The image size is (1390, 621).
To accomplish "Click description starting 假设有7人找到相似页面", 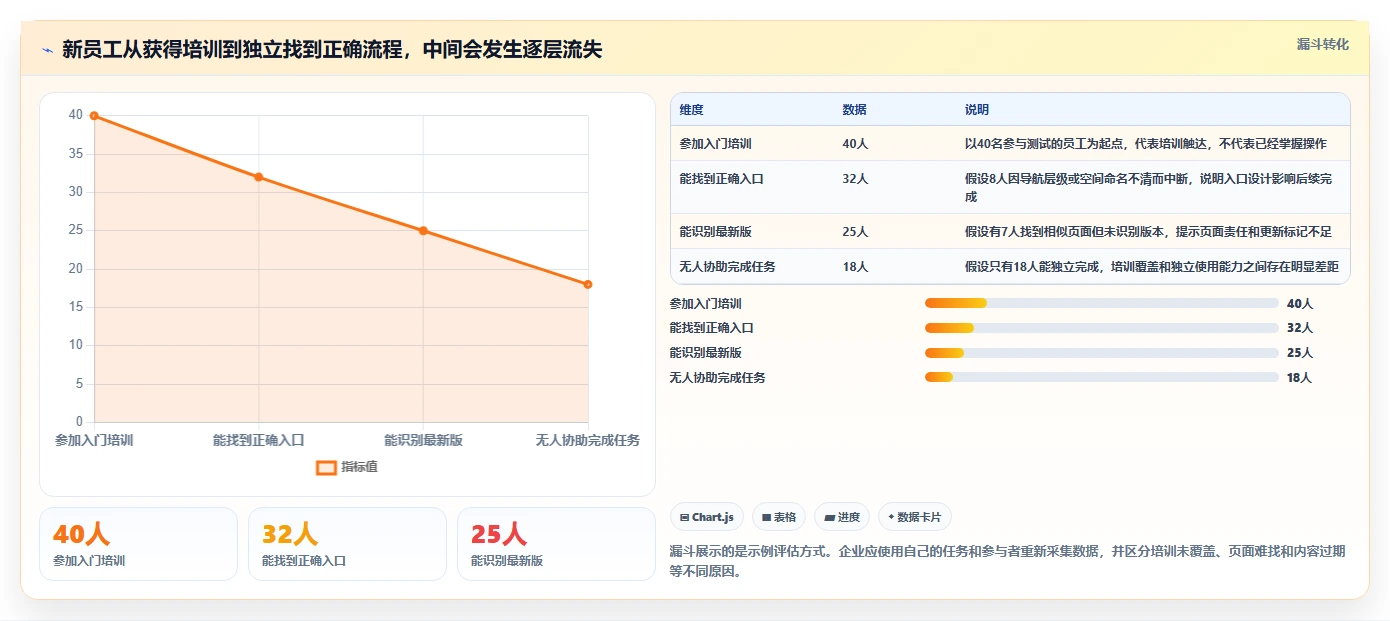I will [x=1148, y=231].
